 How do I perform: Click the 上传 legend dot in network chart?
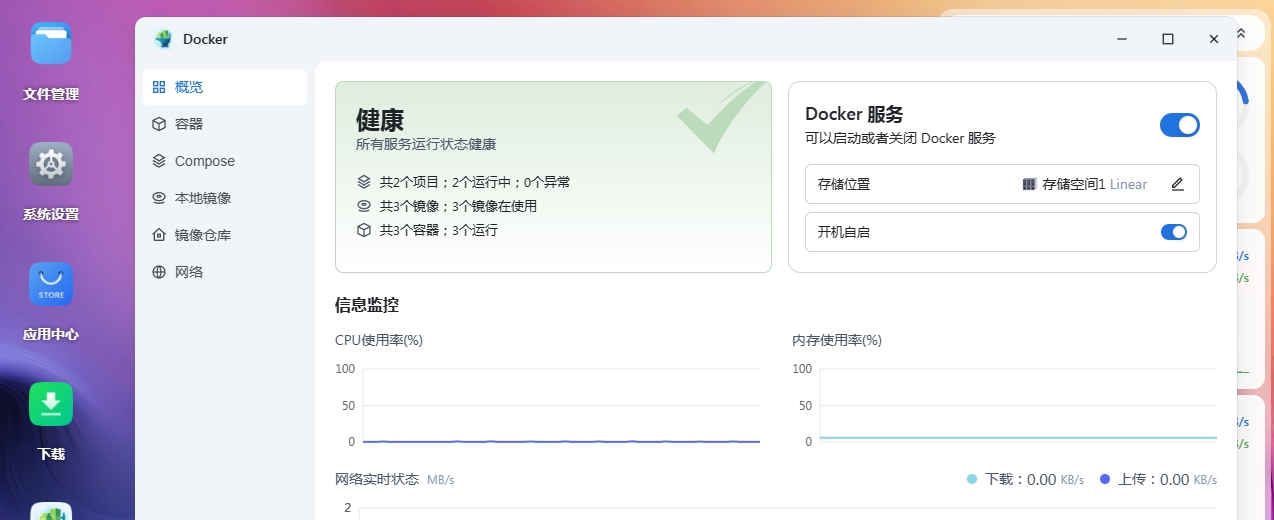tap(1105, 480)
